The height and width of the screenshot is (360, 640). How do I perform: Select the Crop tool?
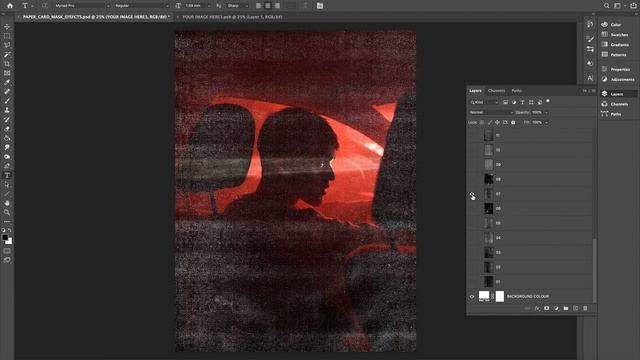pos(7,64)
